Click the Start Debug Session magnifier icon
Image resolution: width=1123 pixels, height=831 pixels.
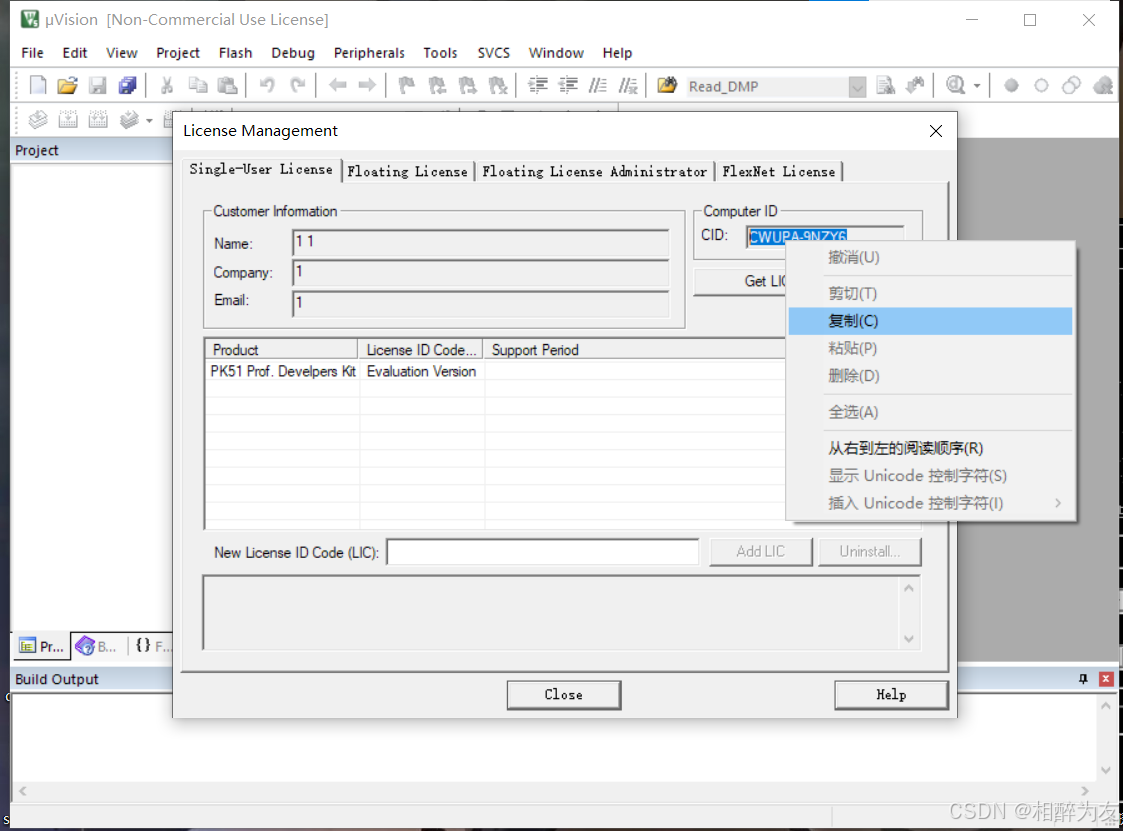955,86
